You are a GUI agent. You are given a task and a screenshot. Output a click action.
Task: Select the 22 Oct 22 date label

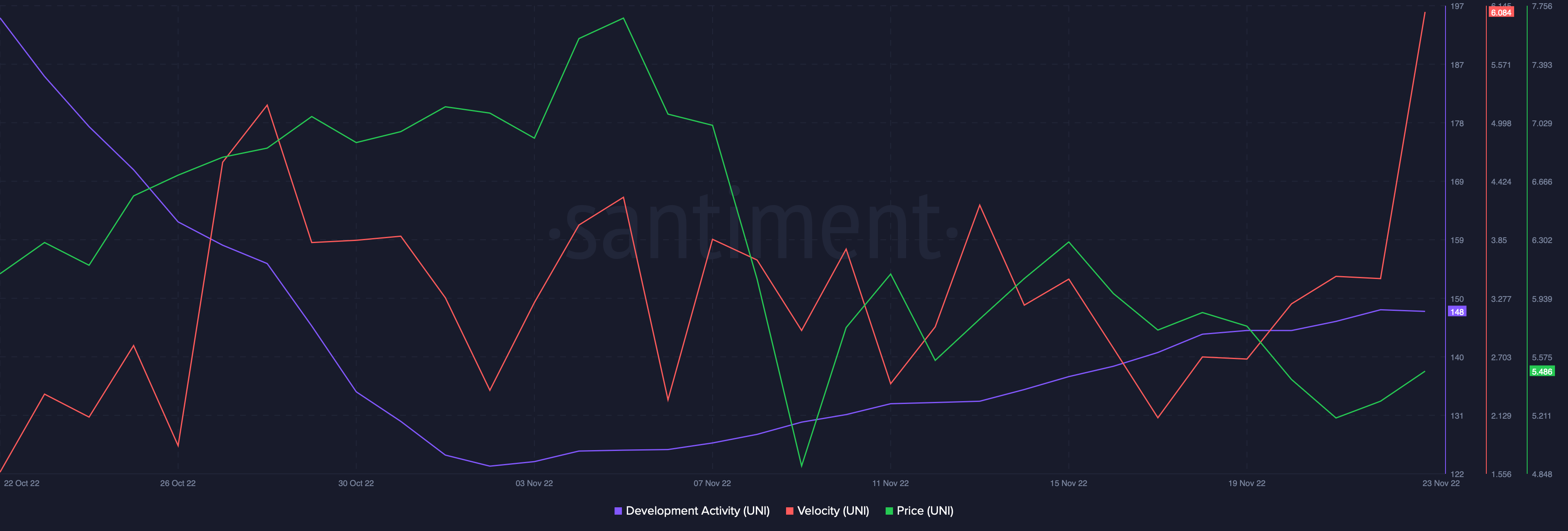(x=22, y=483)
